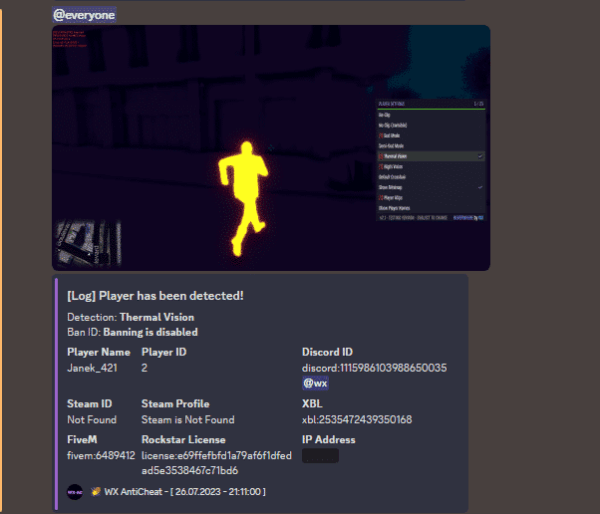
Task: Choose Default Crosshair in the player menu
Action: (x=396, y=177)
